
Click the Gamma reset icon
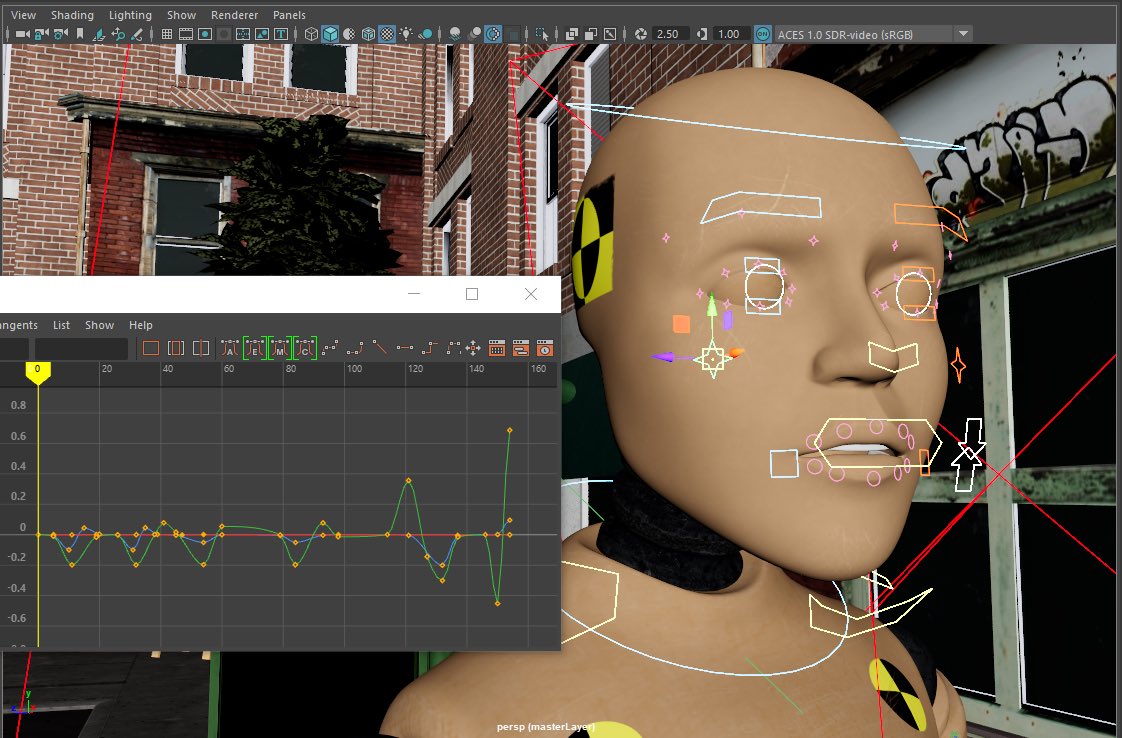[701, 34]
